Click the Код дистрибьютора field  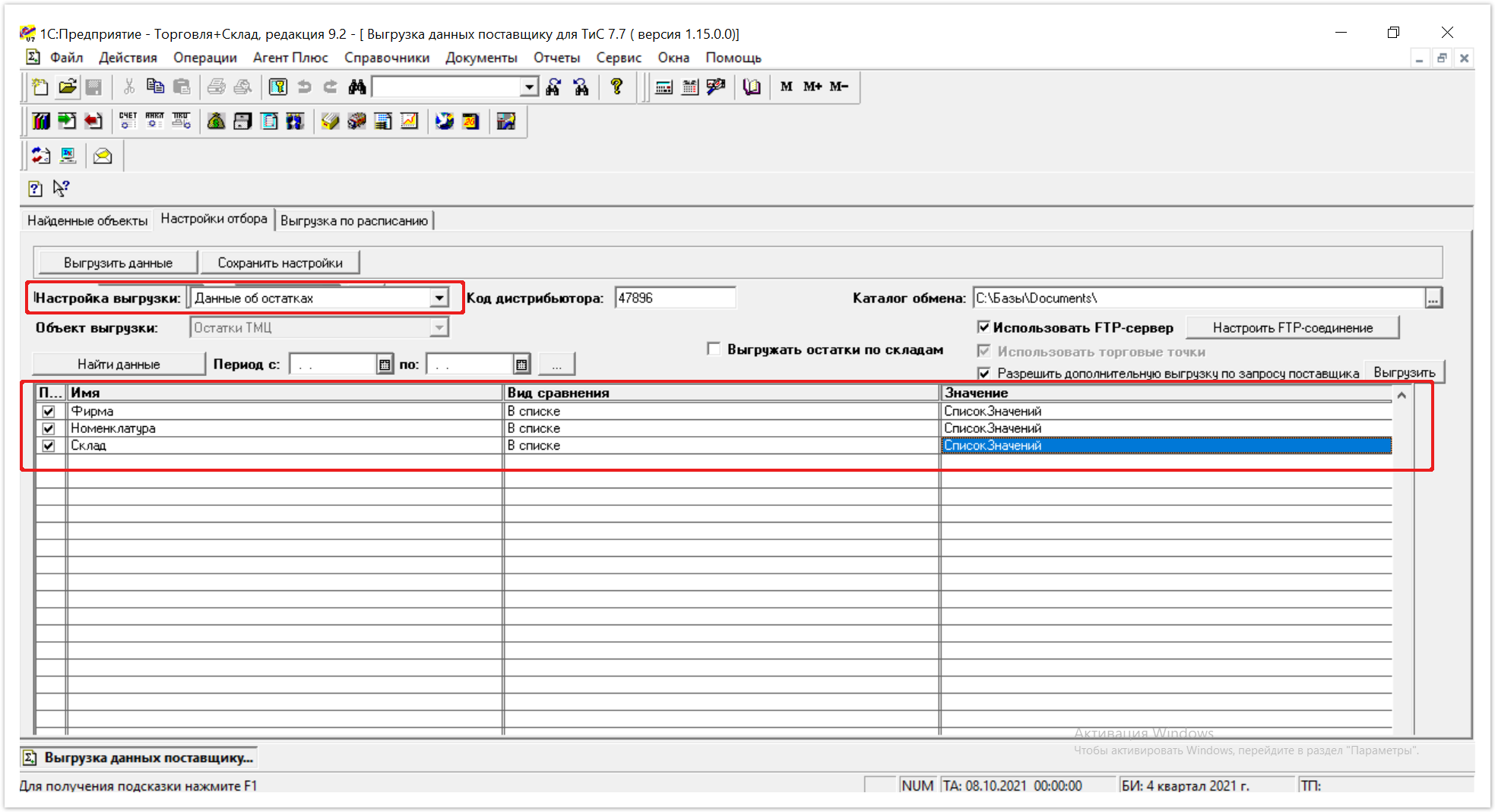point(675,298)
